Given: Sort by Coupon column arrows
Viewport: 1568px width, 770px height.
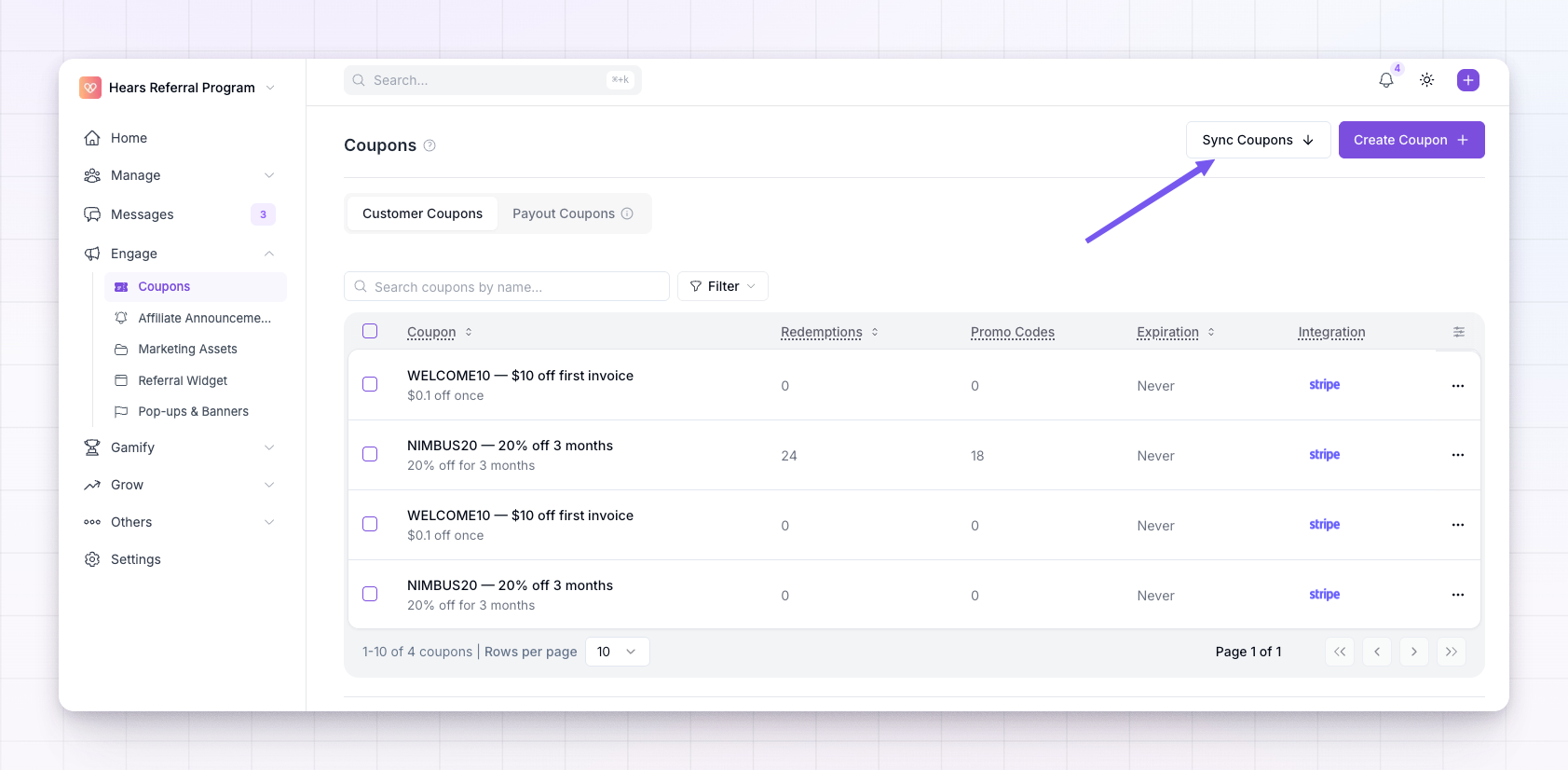Looking at the screenshot, I should [x=469, y=332].
